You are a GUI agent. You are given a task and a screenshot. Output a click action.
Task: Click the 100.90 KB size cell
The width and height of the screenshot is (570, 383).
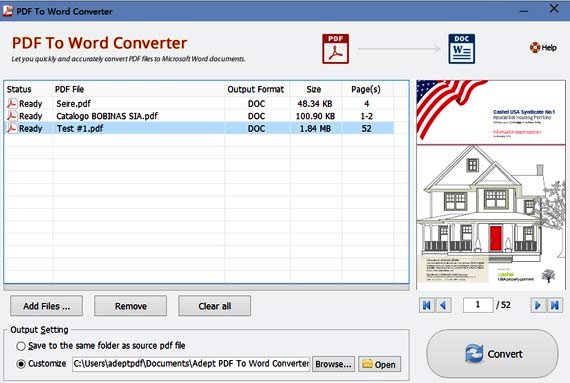pos(315,116)
